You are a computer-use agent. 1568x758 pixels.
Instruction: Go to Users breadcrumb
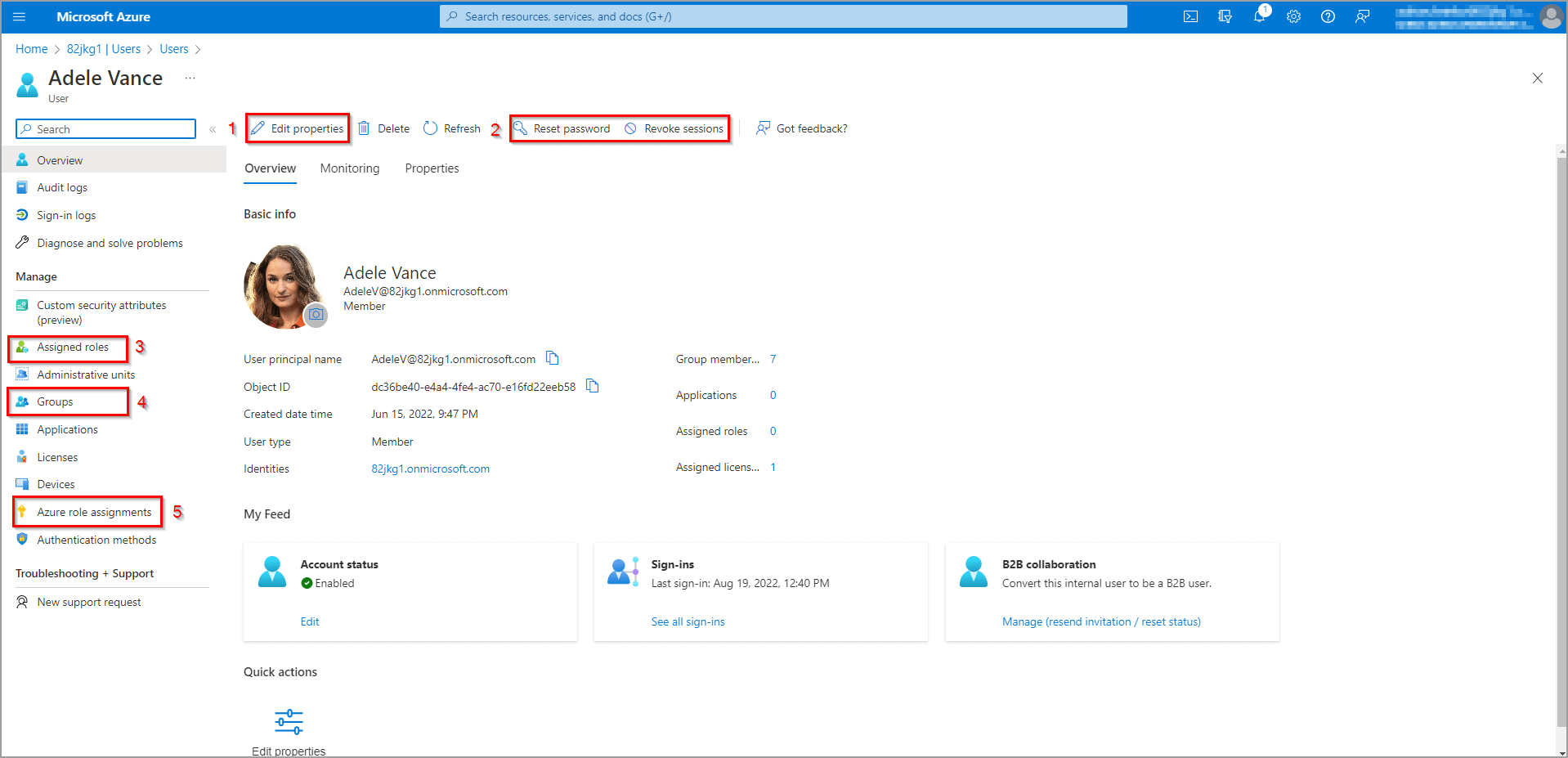(174, 49)
